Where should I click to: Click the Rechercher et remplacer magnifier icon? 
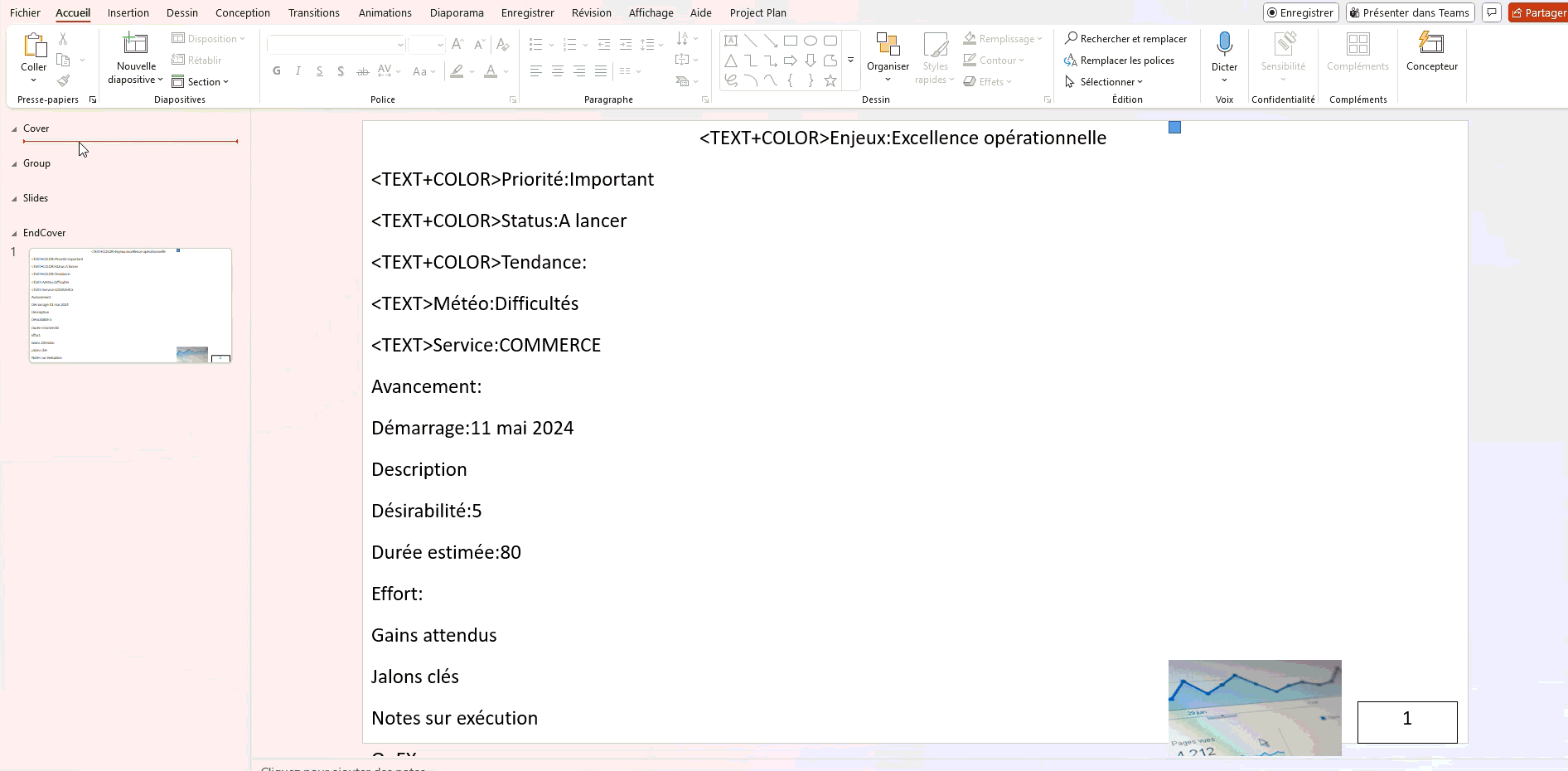point(1071,38)
